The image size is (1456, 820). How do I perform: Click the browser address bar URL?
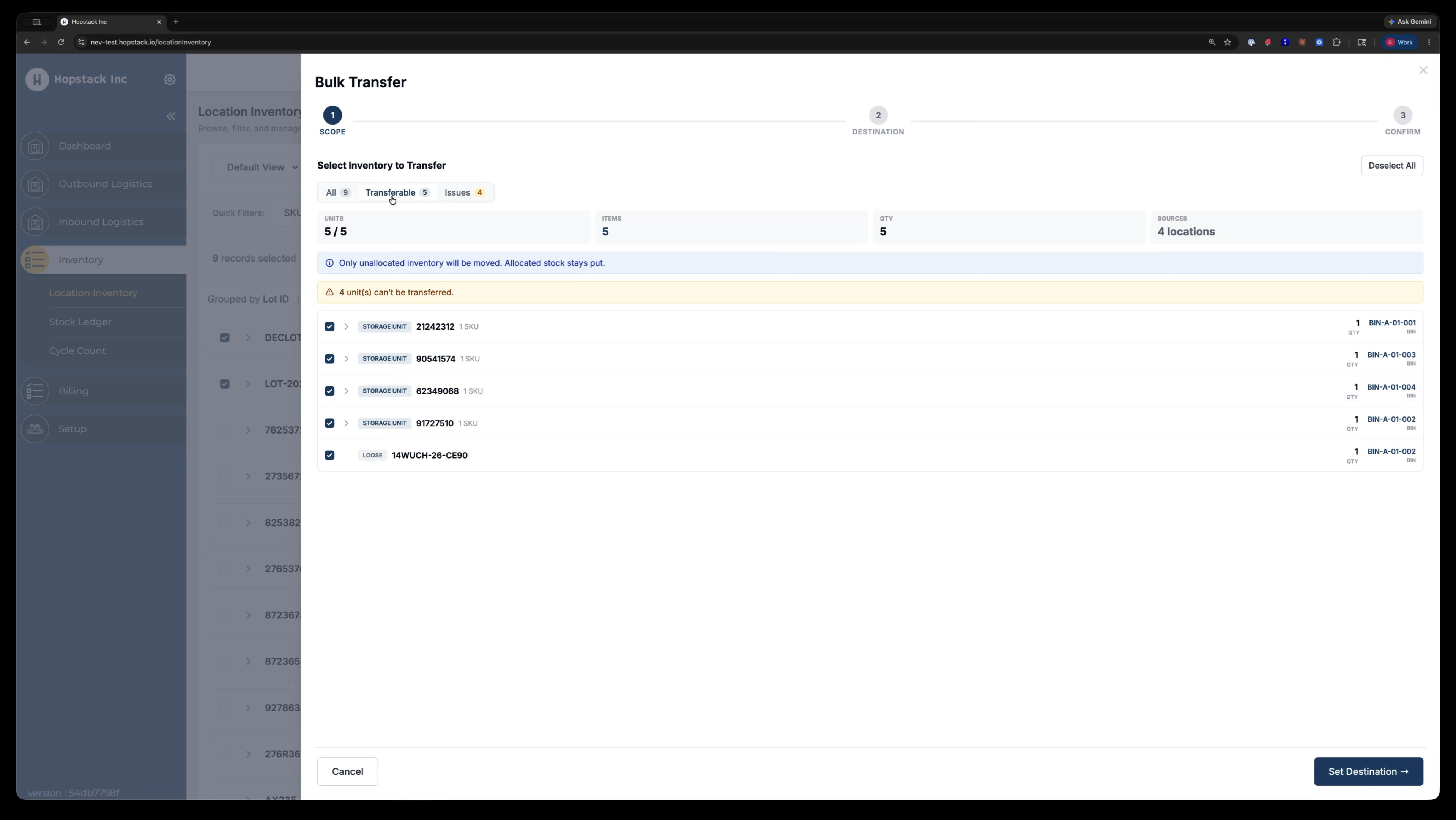coord(151,43)
